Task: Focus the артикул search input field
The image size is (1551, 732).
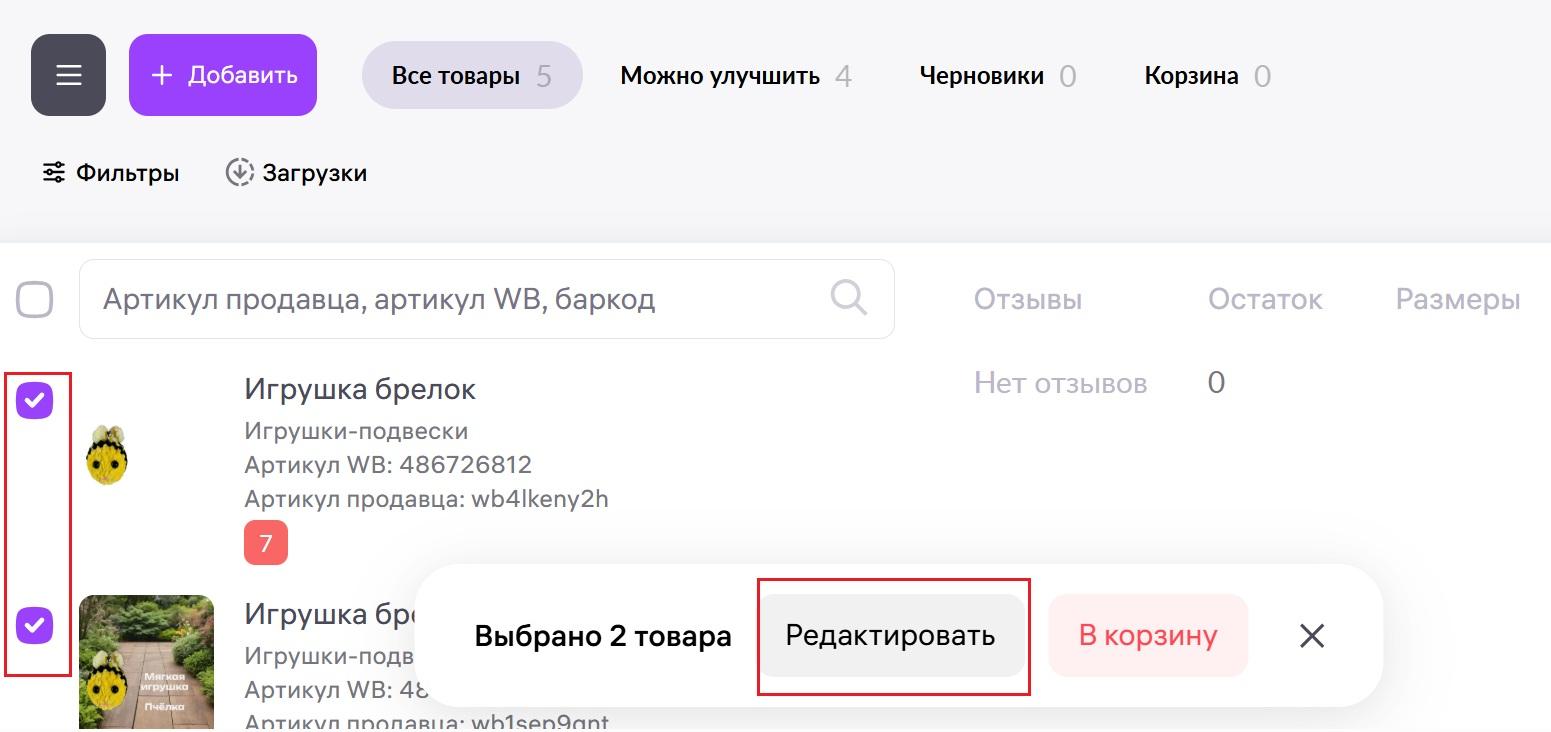Action: (x=487, y=299)
